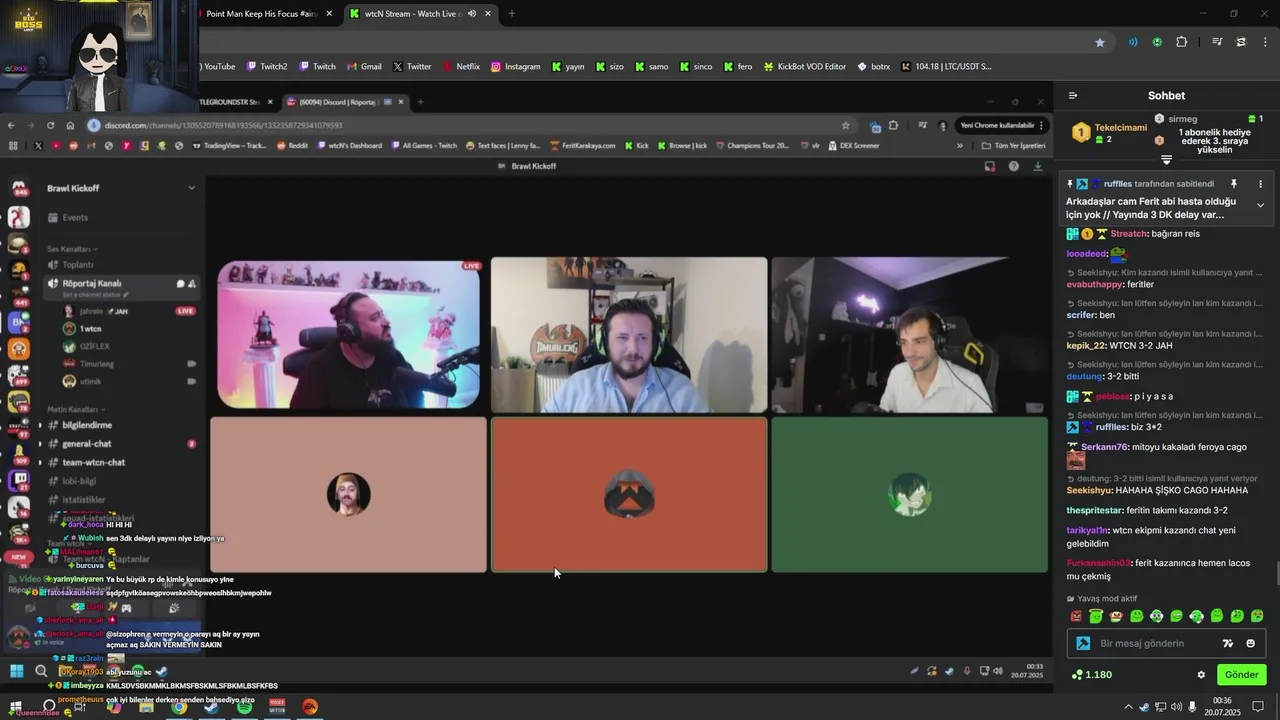
Task: Expand the leaderboard with the chevron below
Action: coord(1166,160)
